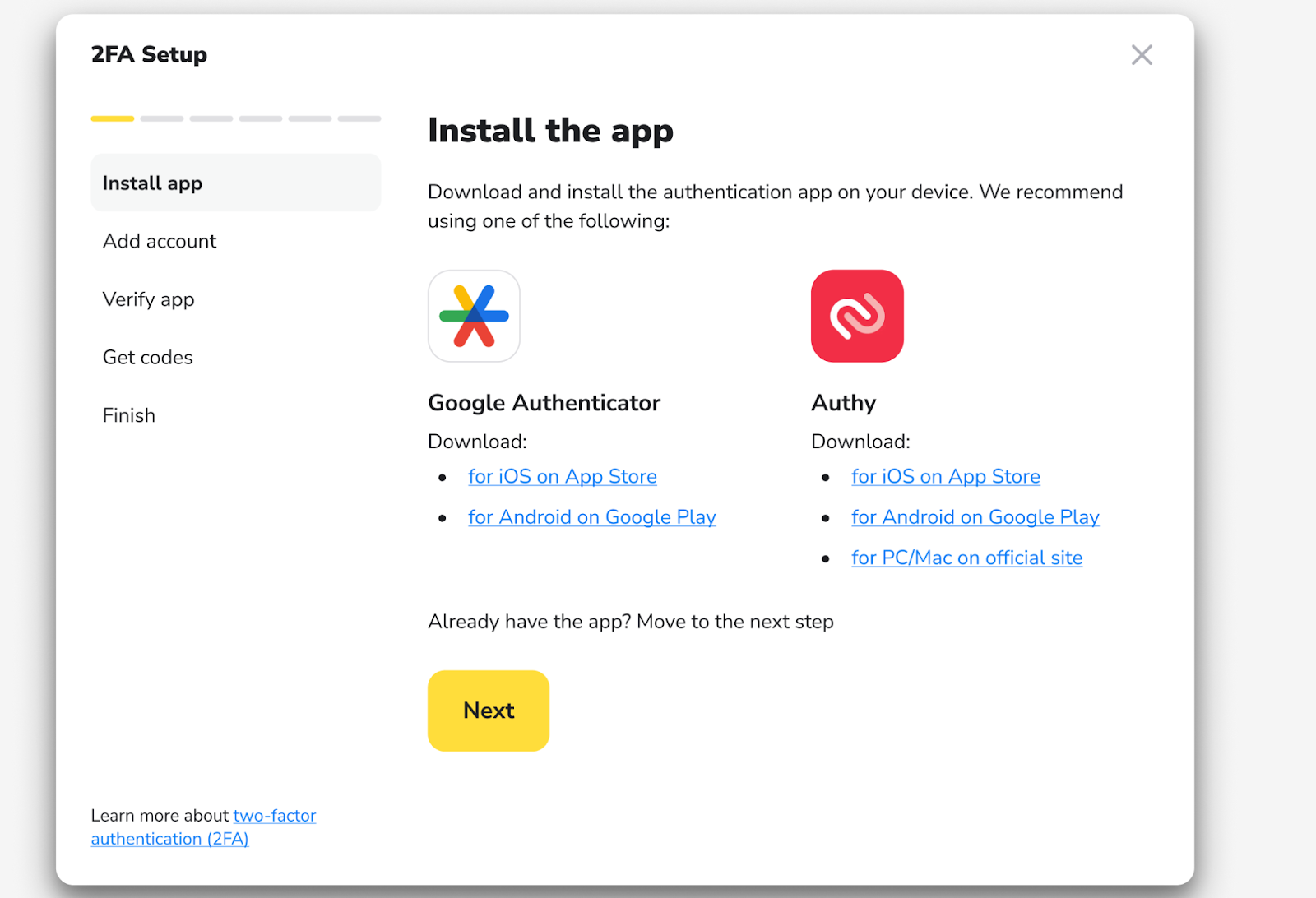Viewport: 1316px width, 898px height.
Task: Go to the Add account step
Action: (x=160, y=241)
